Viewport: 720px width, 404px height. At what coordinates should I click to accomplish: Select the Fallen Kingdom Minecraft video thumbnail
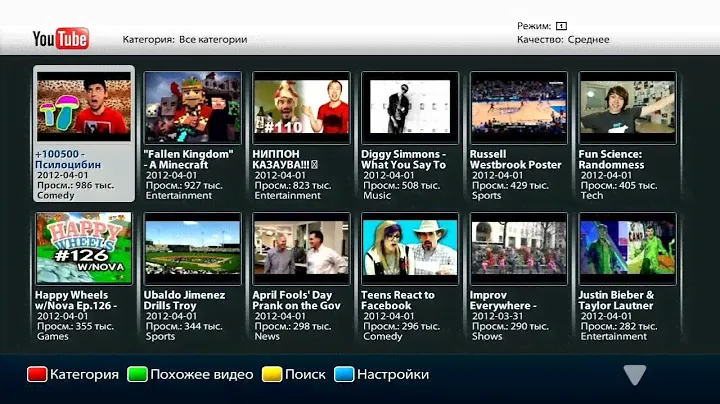coord(192,106)
